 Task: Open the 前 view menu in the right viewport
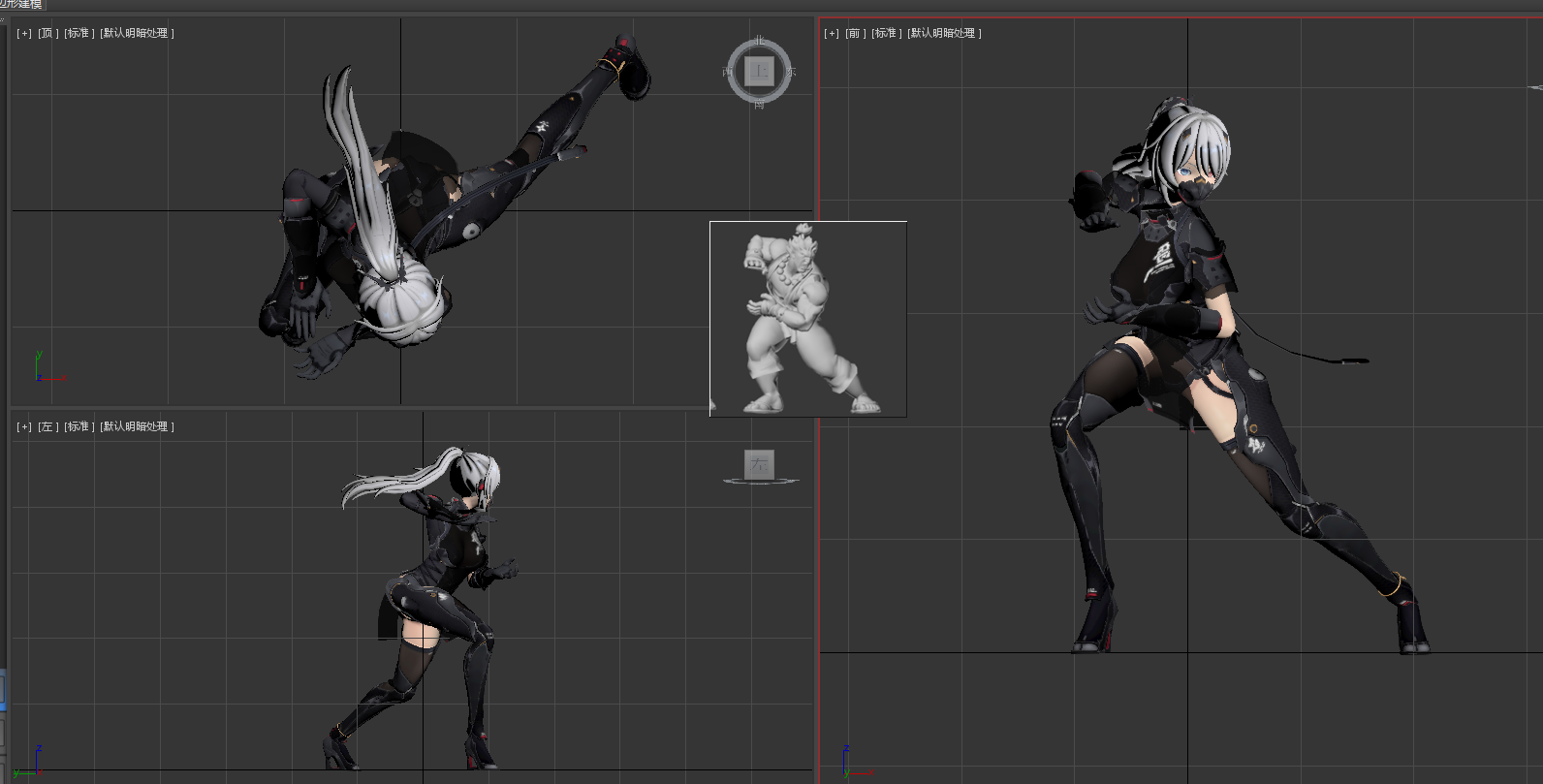855,33
